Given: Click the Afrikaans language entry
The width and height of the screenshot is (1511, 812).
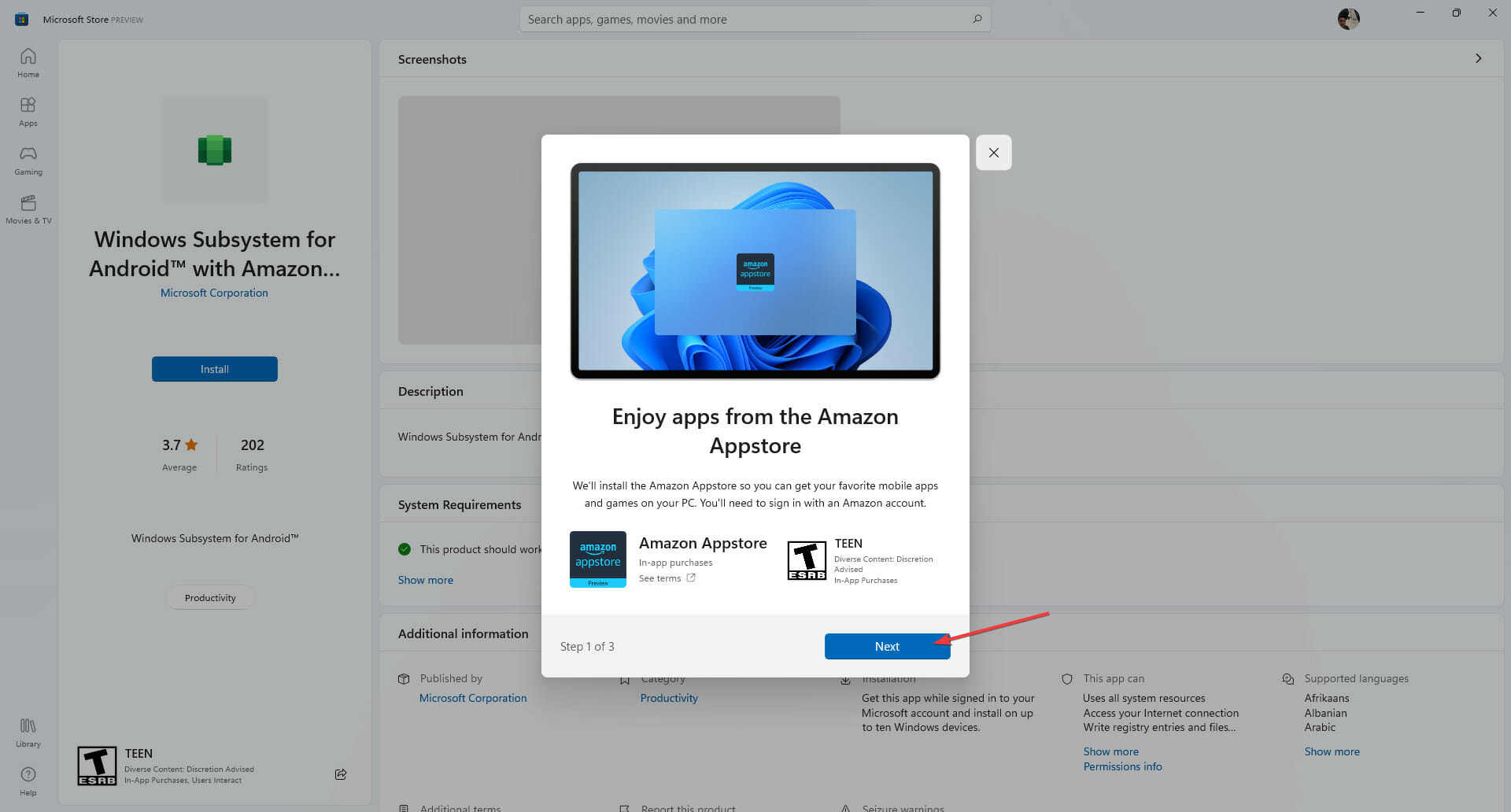Looking at the screenshot, I should tap(1327, 698).
